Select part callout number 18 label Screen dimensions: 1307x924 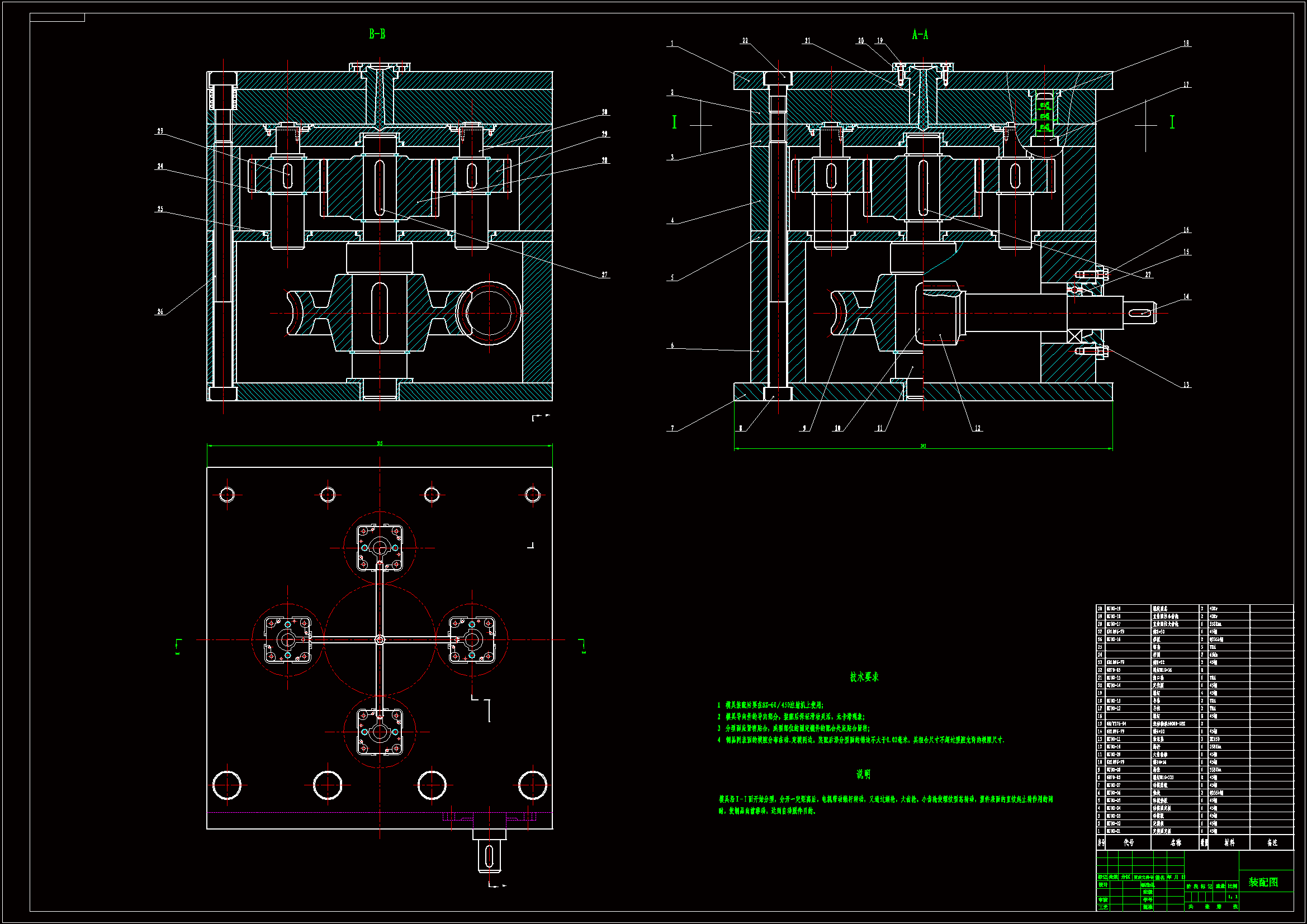pos(1186,43)
